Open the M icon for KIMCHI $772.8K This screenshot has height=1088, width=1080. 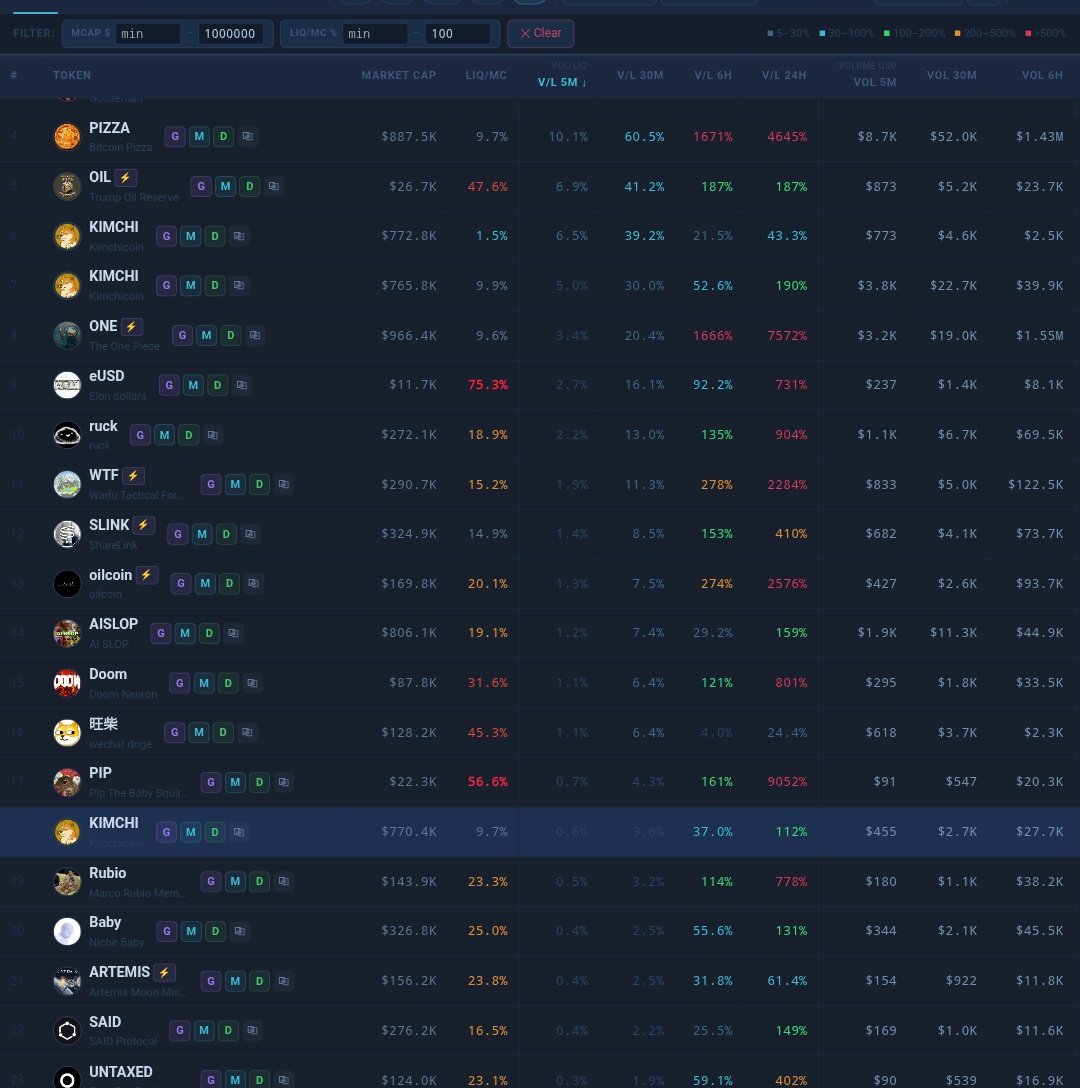[191, 236]
